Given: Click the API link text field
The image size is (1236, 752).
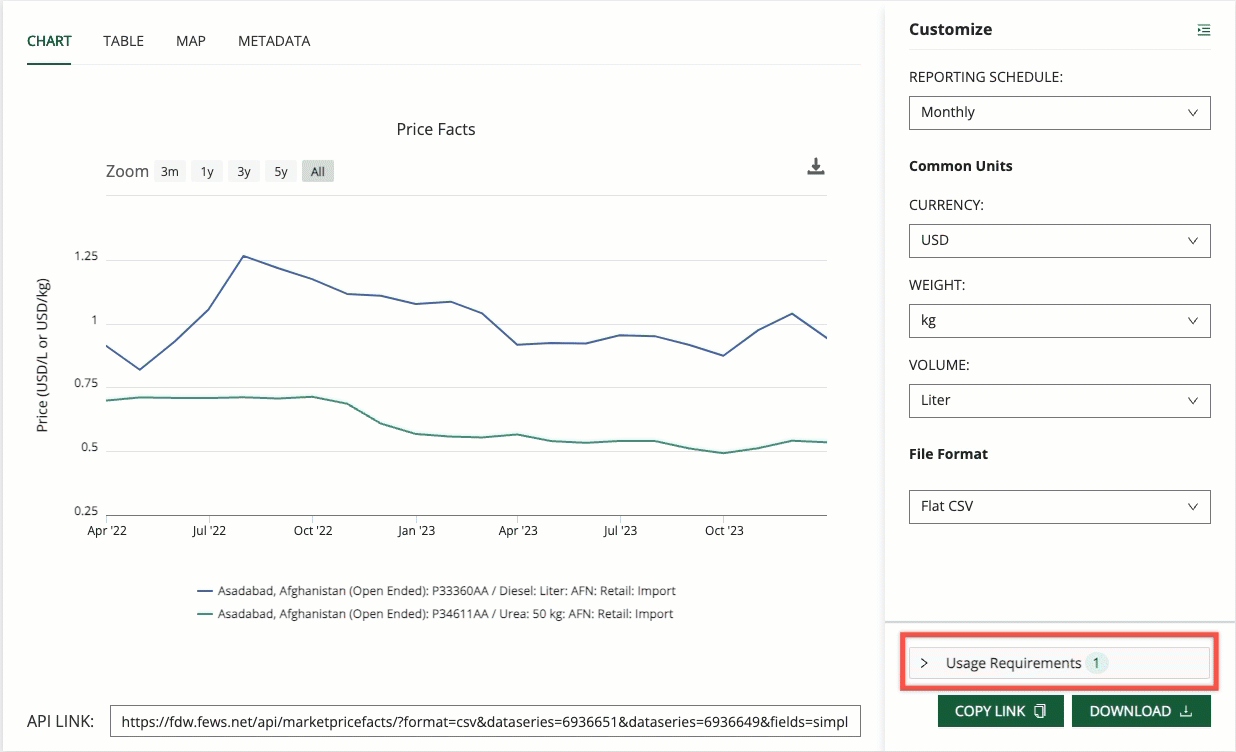Looking at the screenshot, I should pos(484,721).
